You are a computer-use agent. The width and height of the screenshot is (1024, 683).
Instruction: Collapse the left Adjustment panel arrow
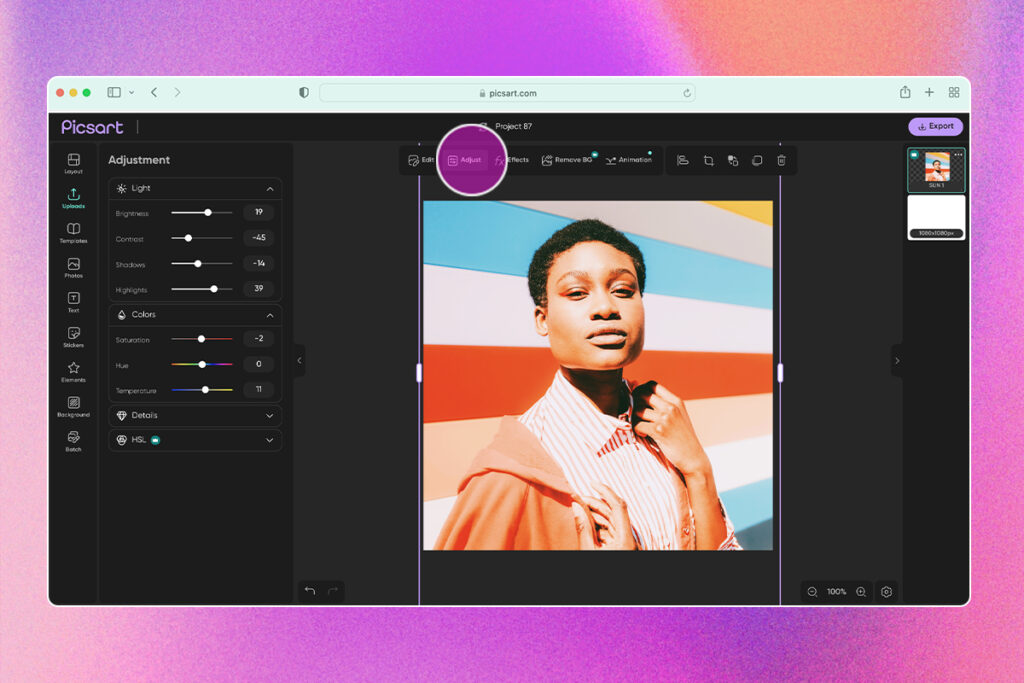click(299, 361)
